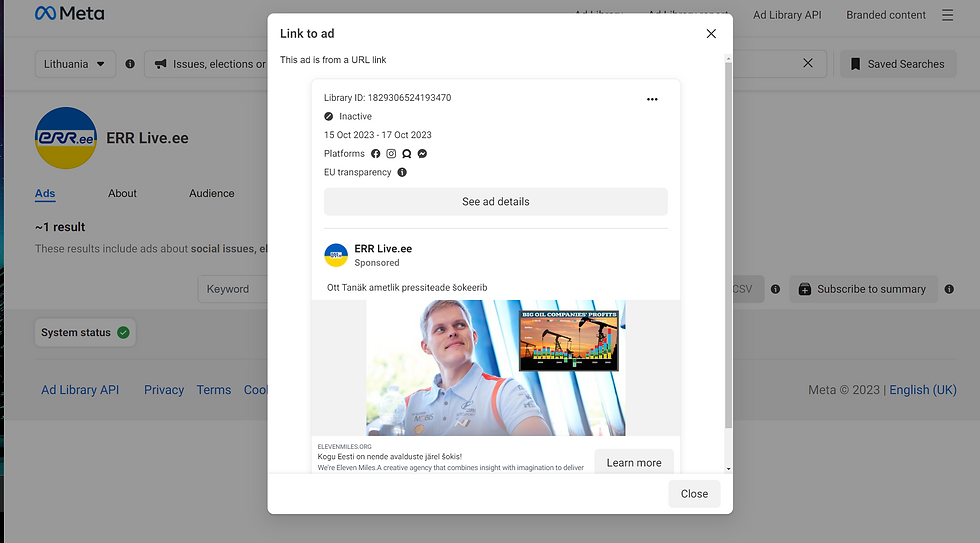Click the Close button in the dialog
Screen dimensions: 980x543
(x=694, y=494)
